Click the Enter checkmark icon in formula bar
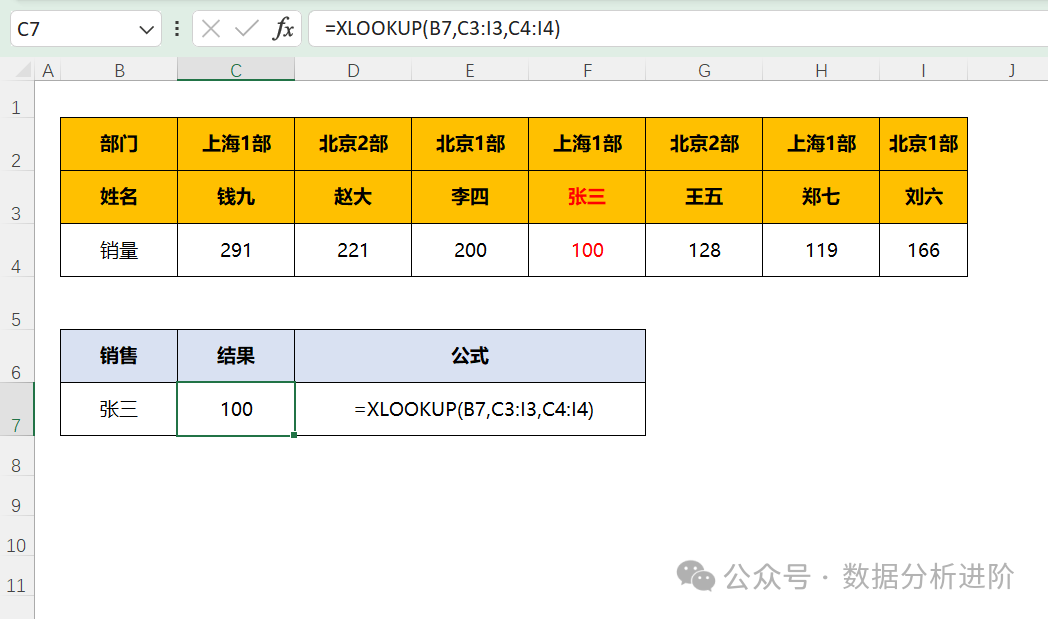Viewport: 1048px width, 619px height. pos(246,29)
